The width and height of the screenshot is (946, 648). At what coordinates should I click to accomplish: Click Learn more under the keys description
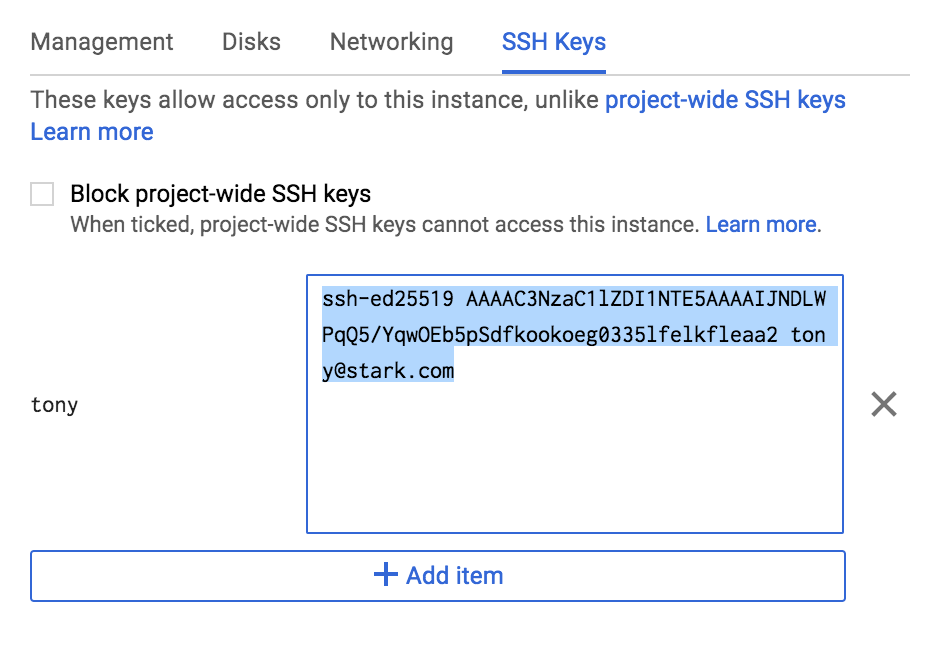92,132
